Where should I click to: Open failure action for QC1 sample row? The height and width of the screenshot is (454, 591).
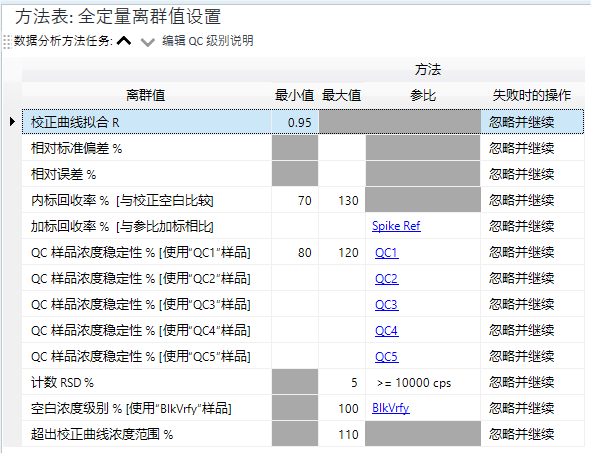point(532,252)
